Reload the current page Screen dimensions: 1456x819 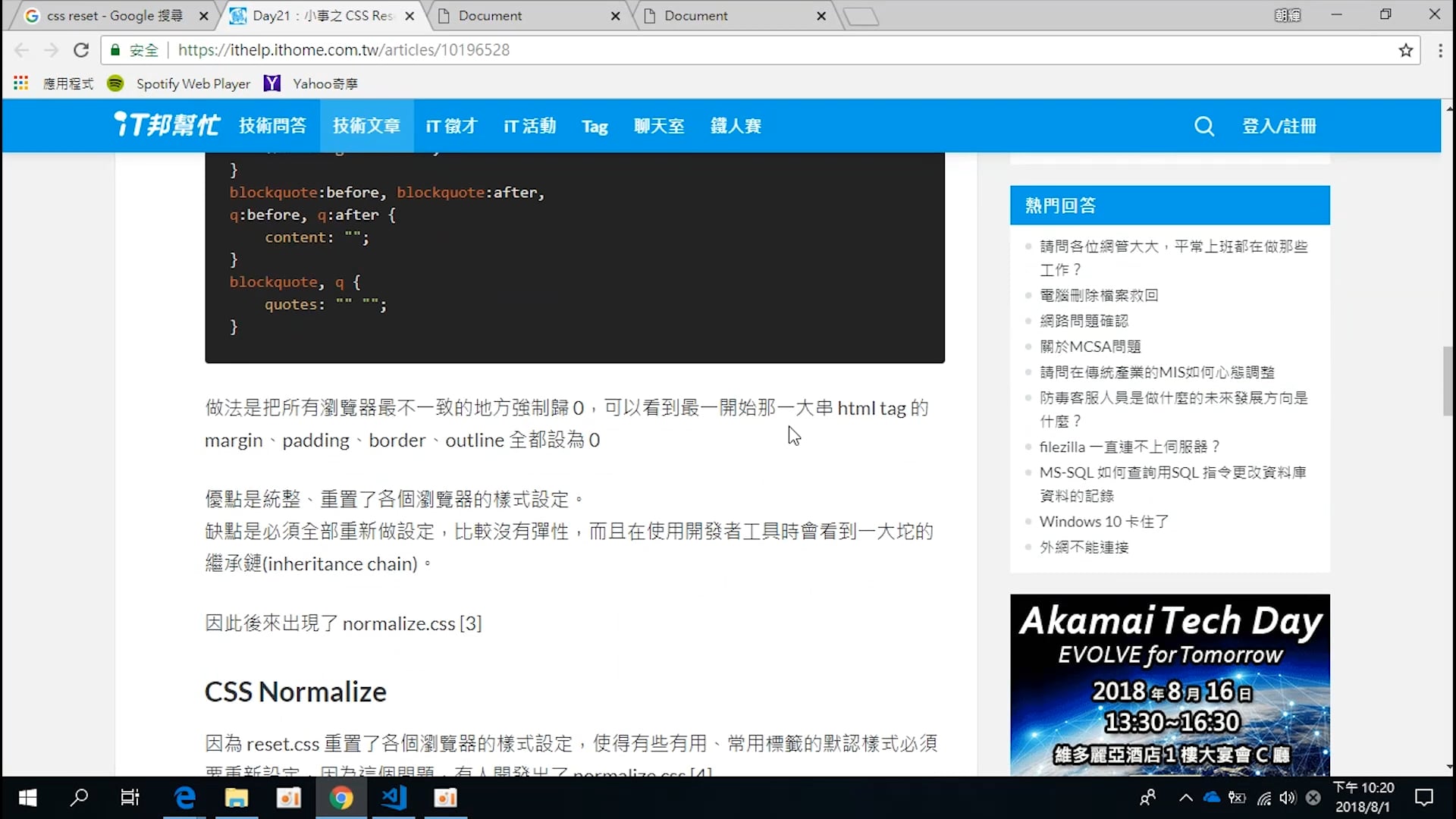click(x=80, y=50)
